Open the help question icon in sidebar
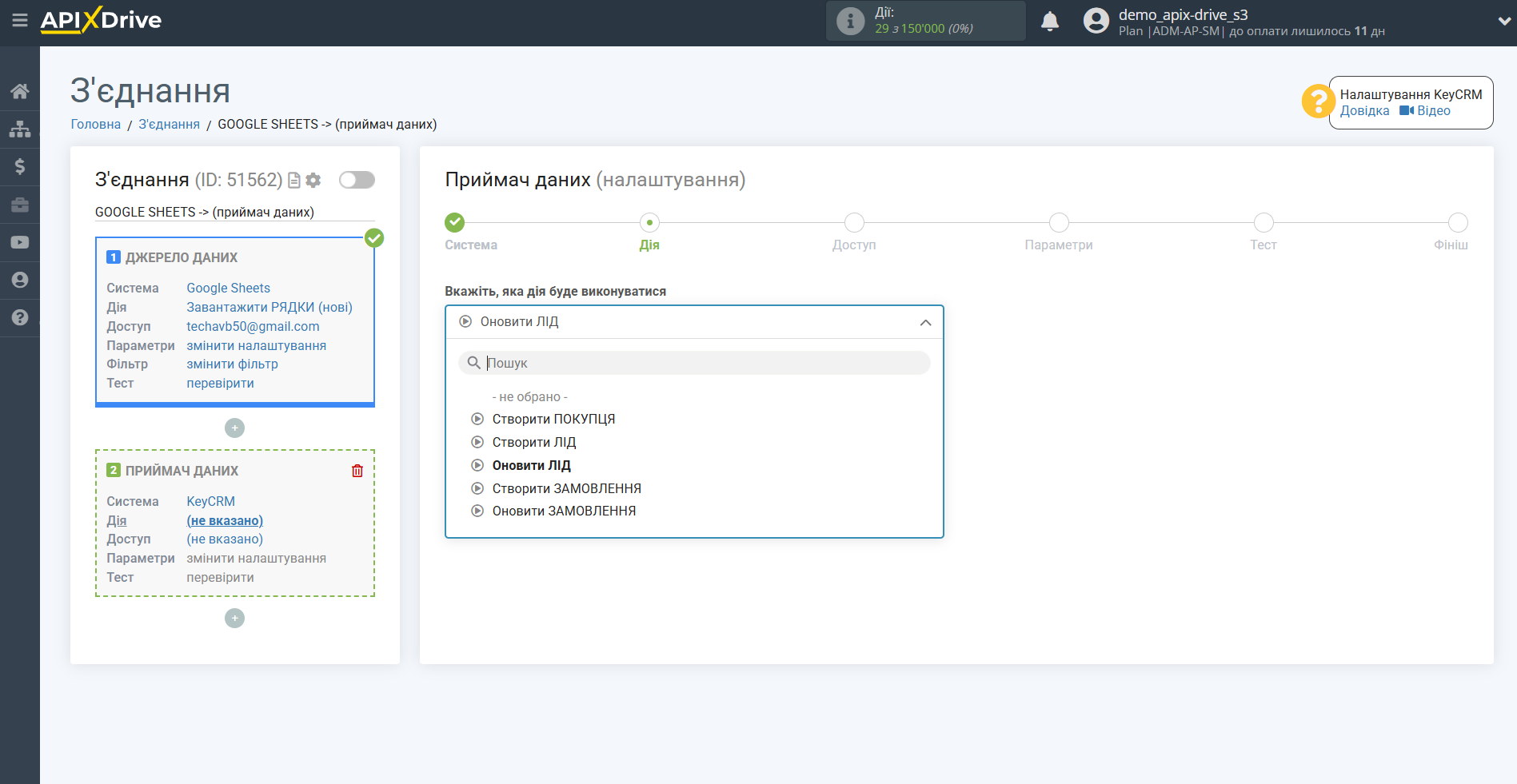 pos(20,317)
